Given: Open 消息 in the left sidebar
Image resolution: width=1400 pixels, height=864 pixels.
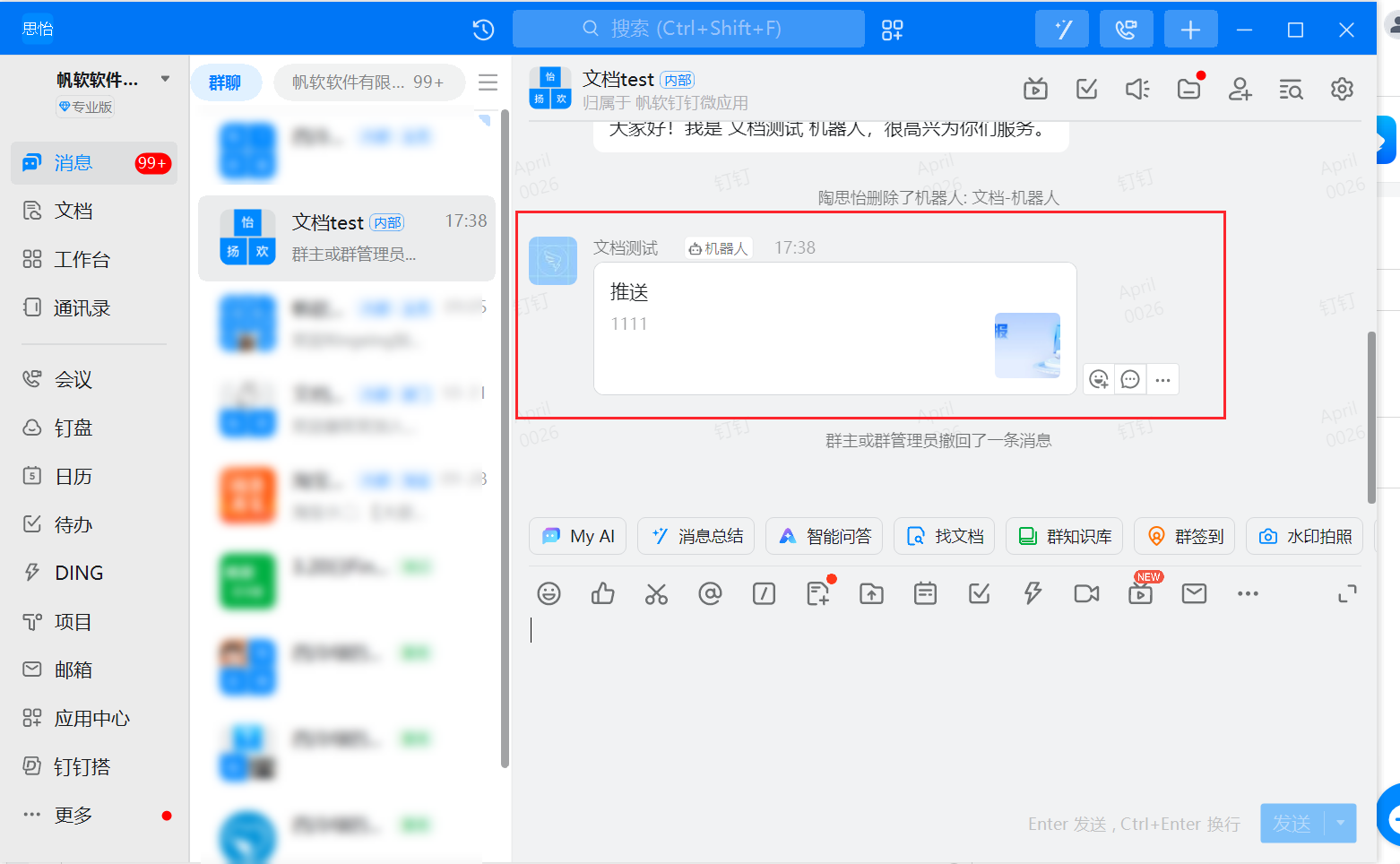Looking at the screenshot, I should [94, 163].
